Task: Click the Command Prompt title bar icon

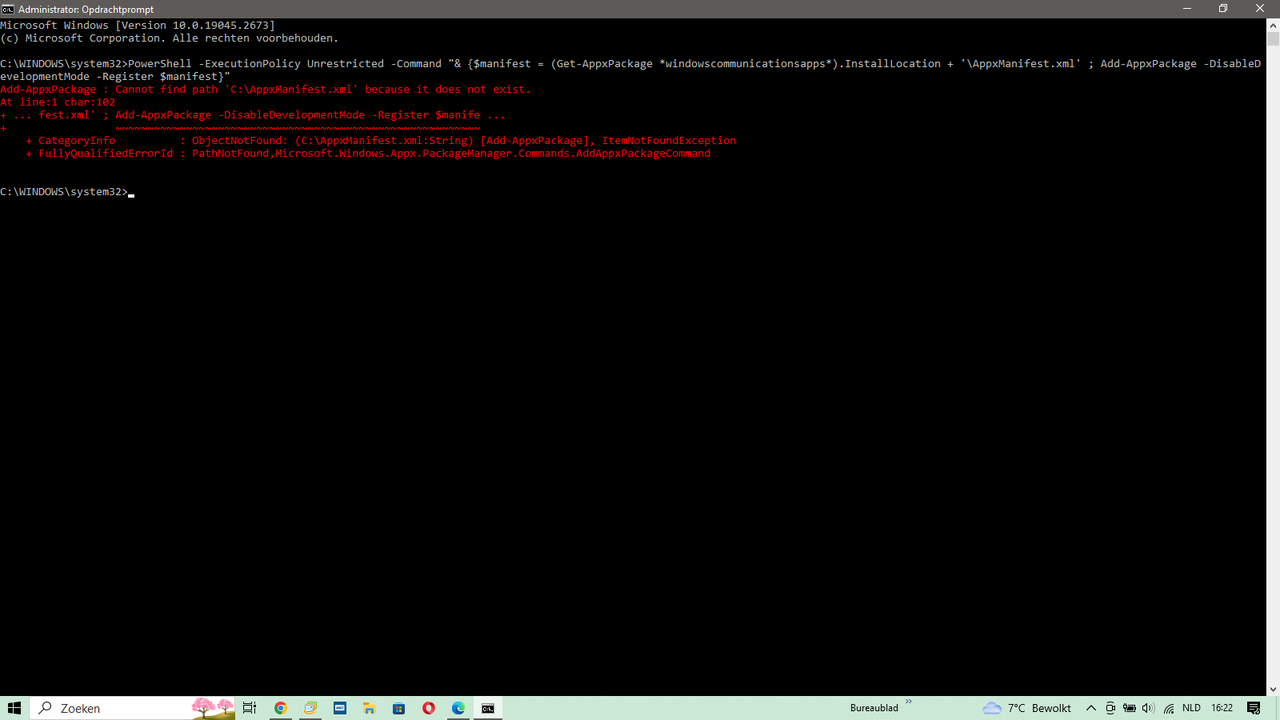Action: [8, 9]
